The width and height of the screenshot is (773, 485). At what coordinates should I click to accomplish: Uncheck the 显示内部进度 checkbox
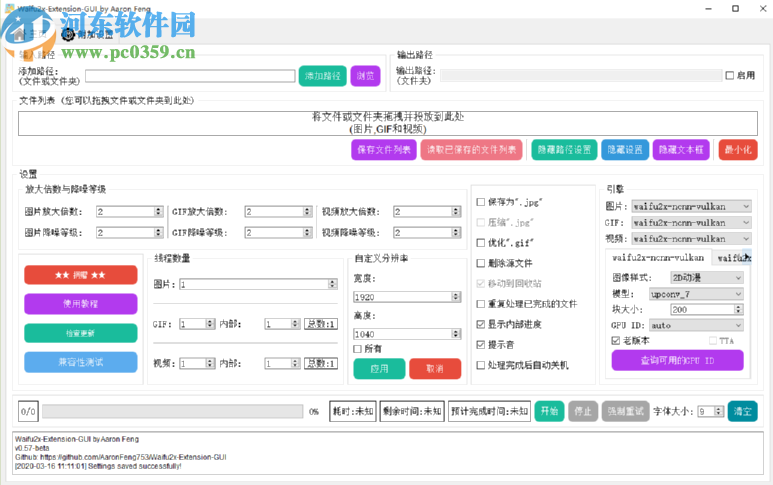coord(481,324)
